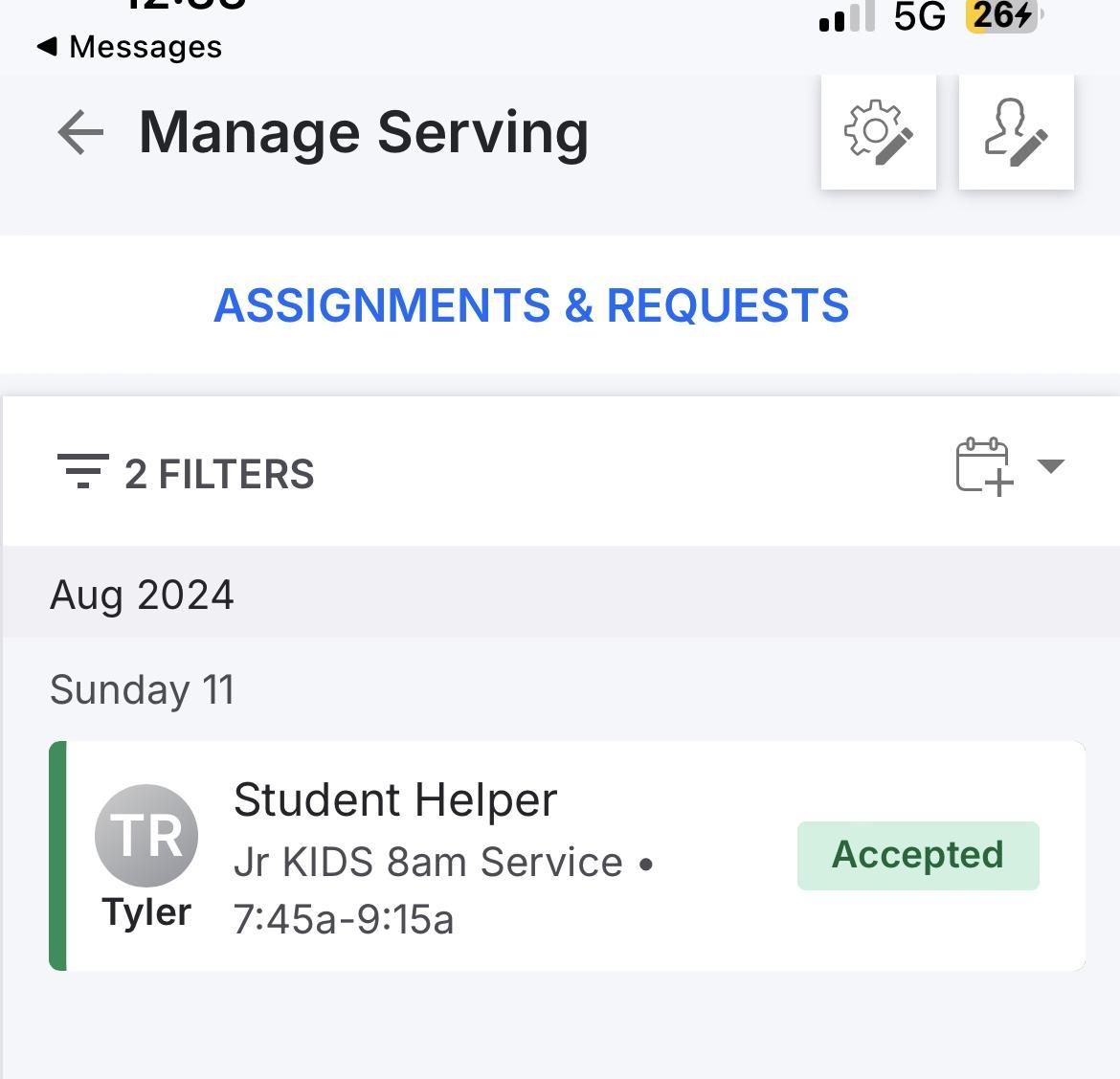Open the 2 FILTERS options
This screenshot has width=1120, height=1079.
tap(219, 474)
